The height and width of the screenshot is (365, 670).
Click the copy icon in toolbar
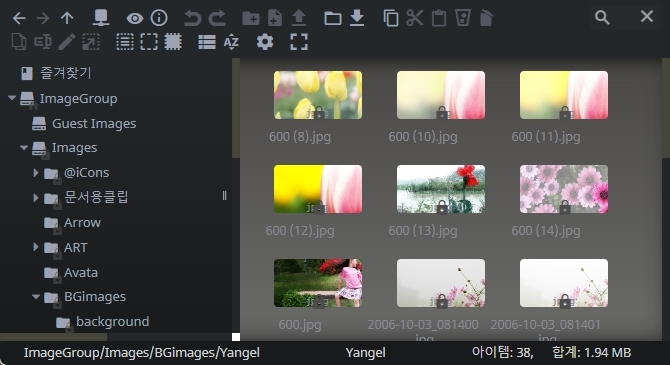[391, 18]
